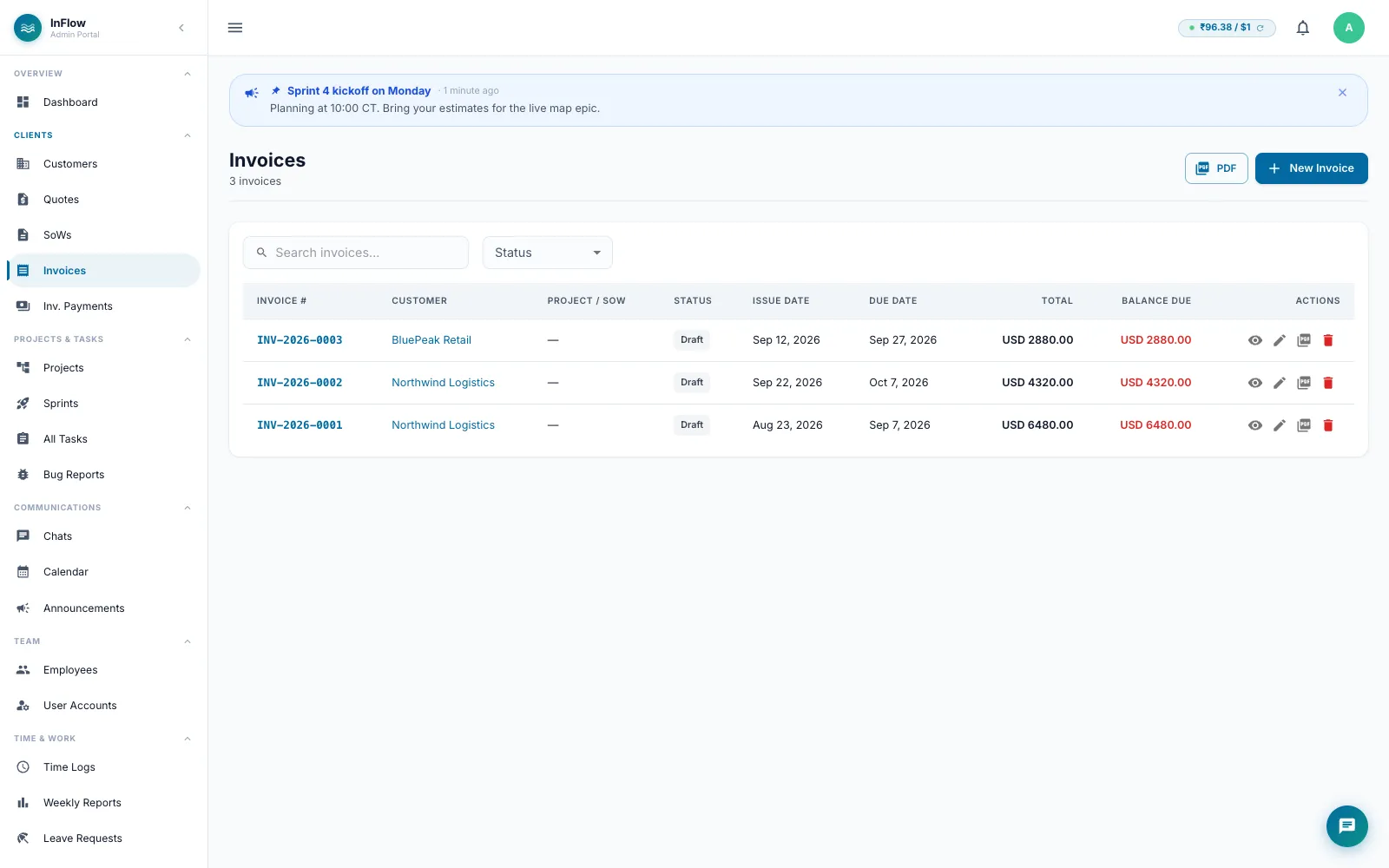The height and width of the screenshot is (868, 1389).
Task: Open Northwind Logistics link for INV-2026-0002
Action: click(443, 383)
